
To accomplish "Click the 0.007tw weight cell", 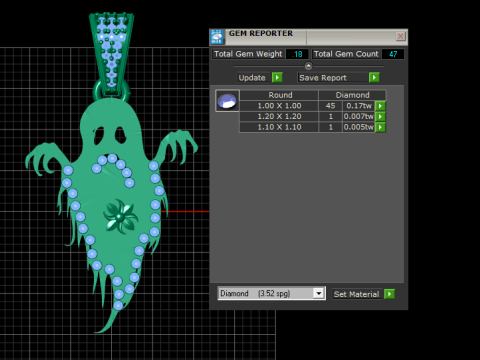I will pos(359,117).
